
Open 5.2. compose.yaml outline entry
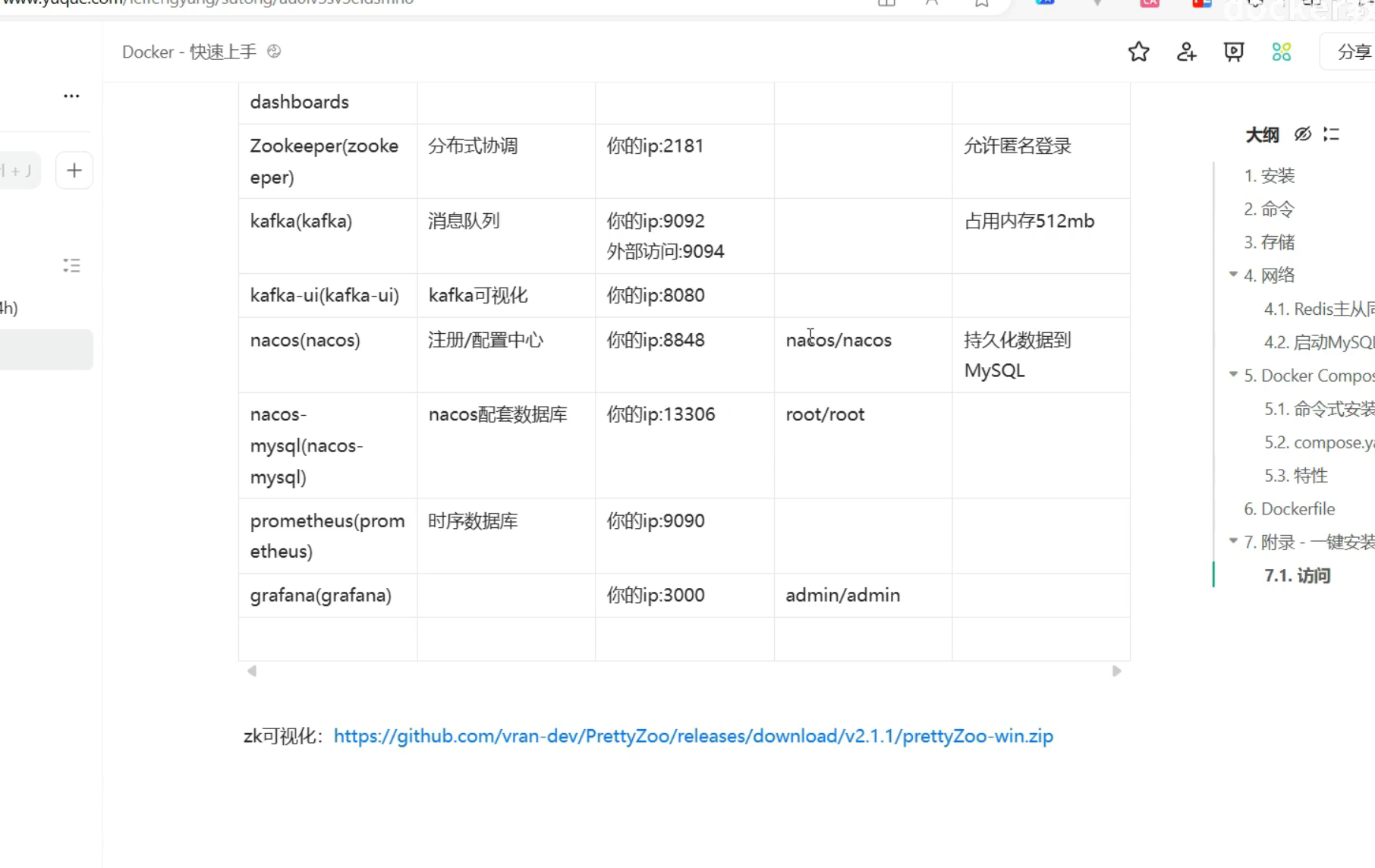[1319, 442]
